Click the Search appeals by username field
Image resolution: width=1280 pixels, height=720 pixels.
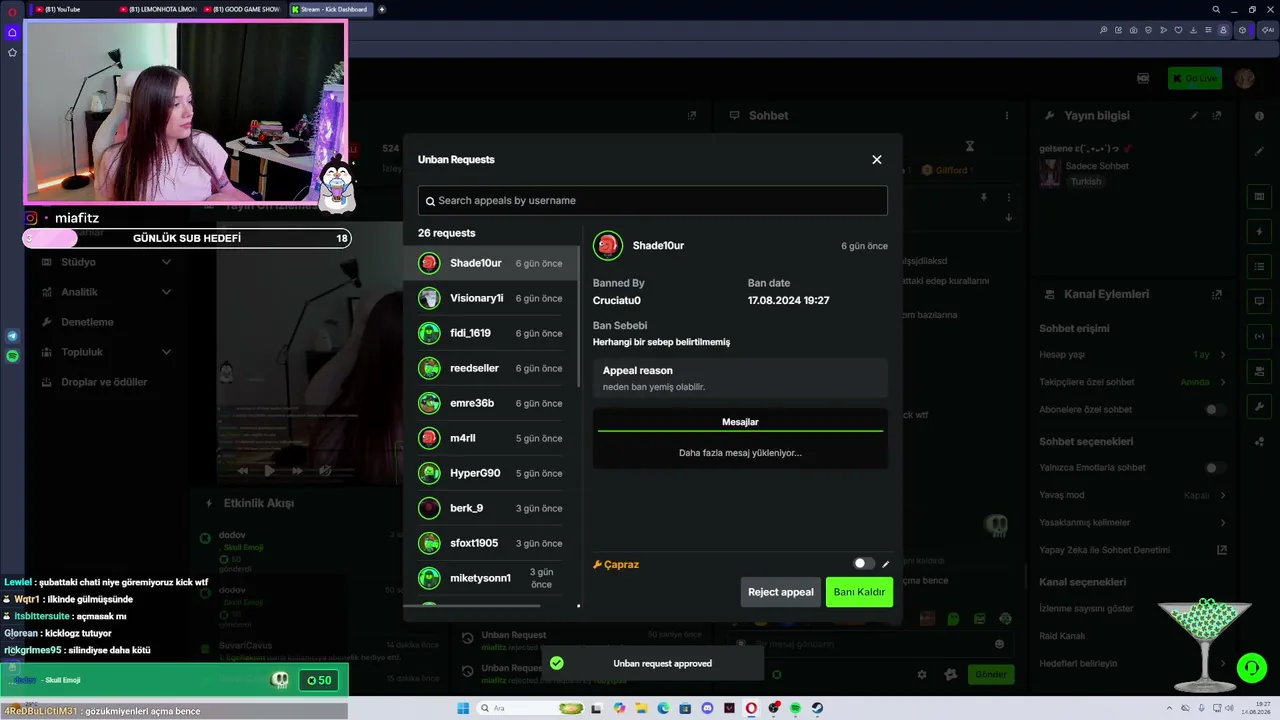coord(652,200)
